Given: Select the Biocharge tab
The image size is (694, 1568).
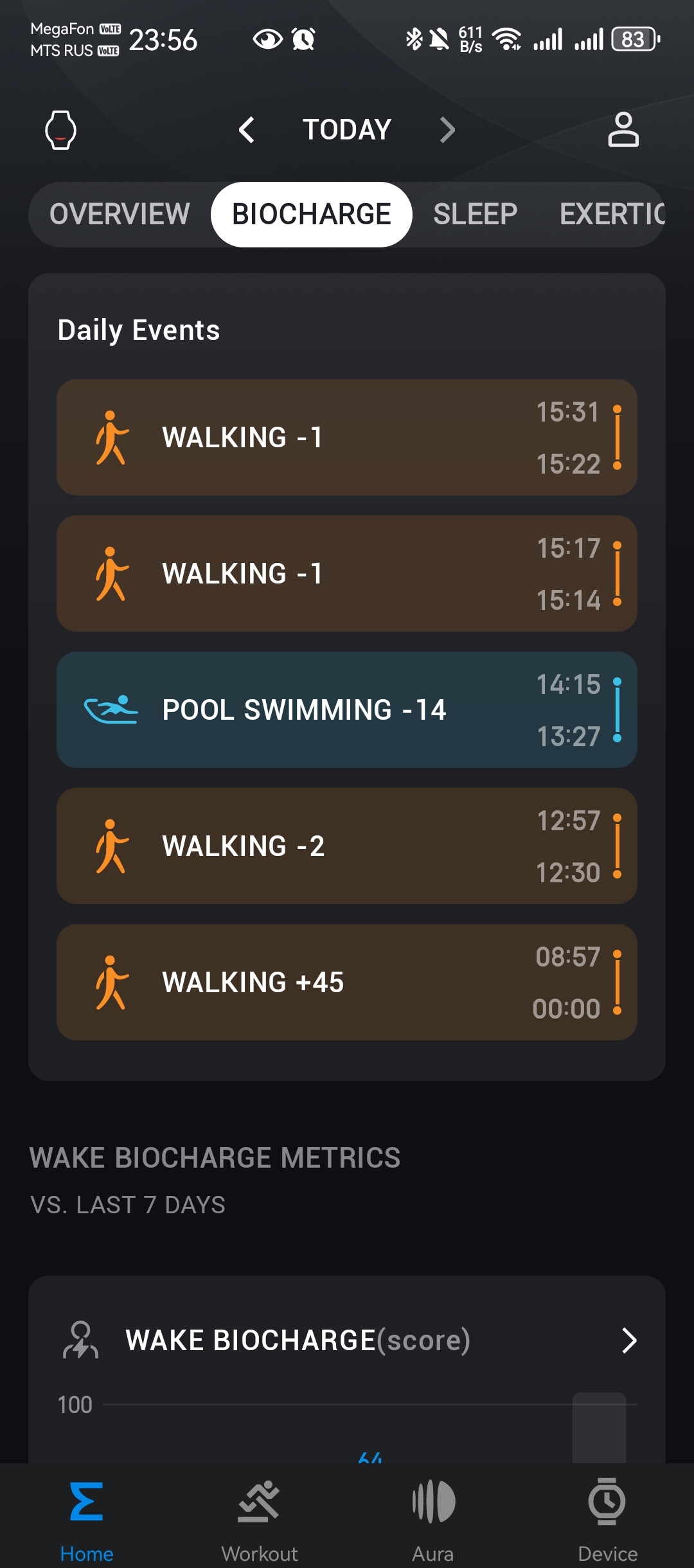Looking at the screenshot, I should [x=312, y=215].
